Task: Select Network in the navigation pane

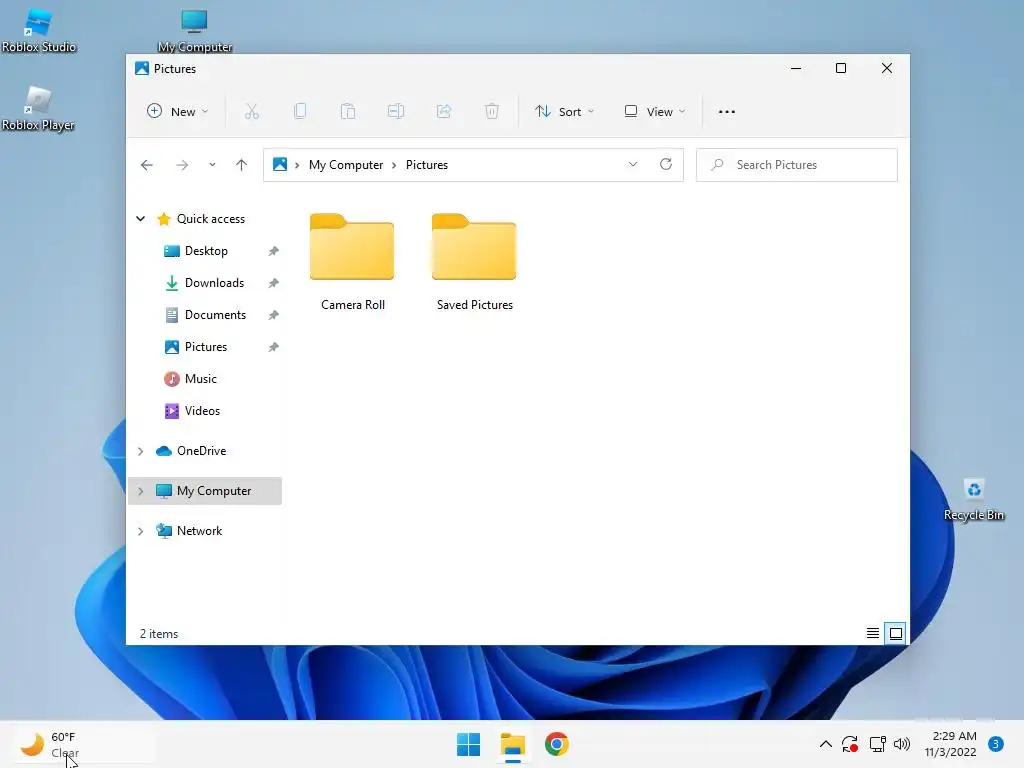Action: pos(199,531)
